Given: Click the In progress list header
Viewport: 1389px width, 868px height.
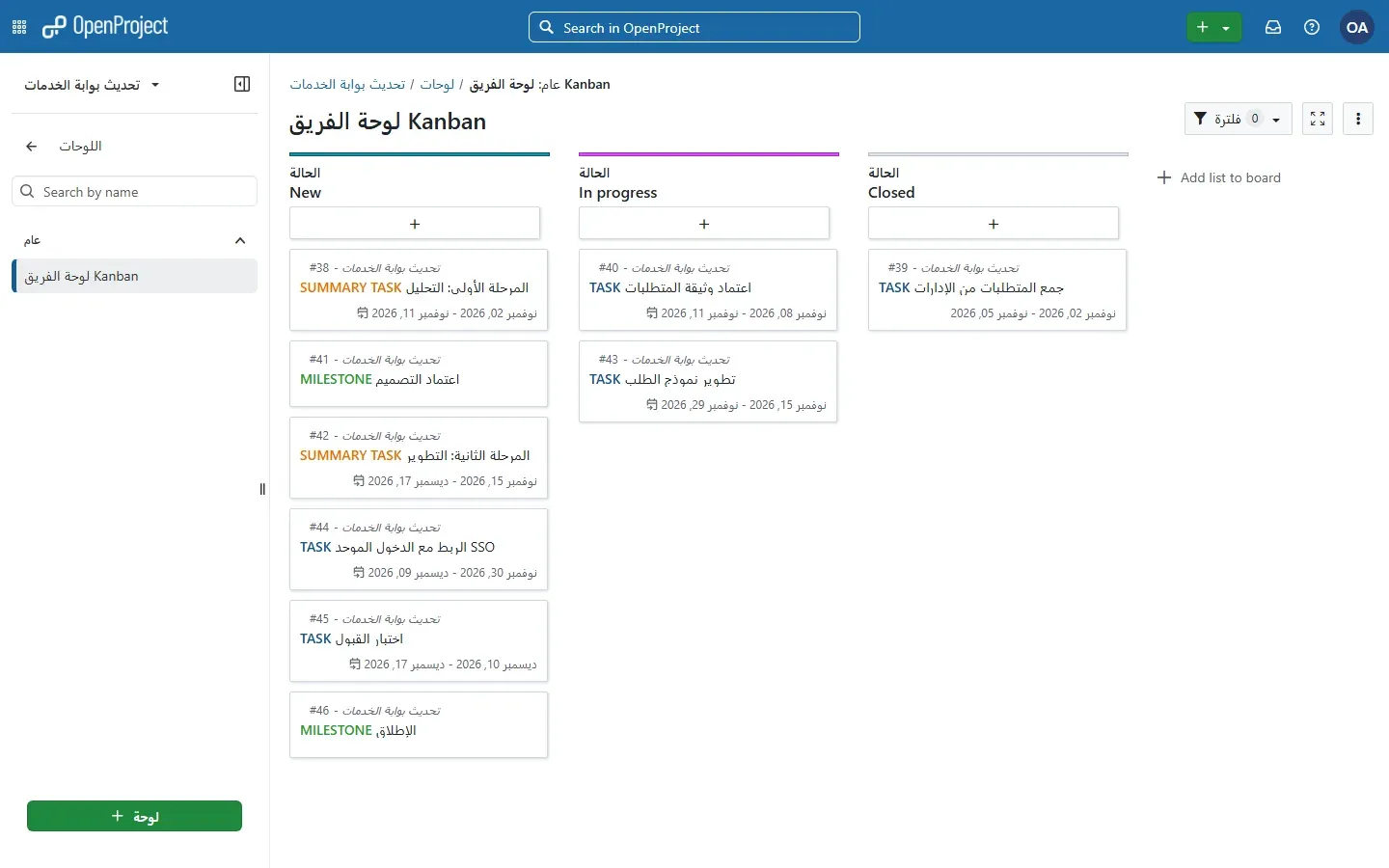Looking at the screenshot, I should click(x=618, y=193).
